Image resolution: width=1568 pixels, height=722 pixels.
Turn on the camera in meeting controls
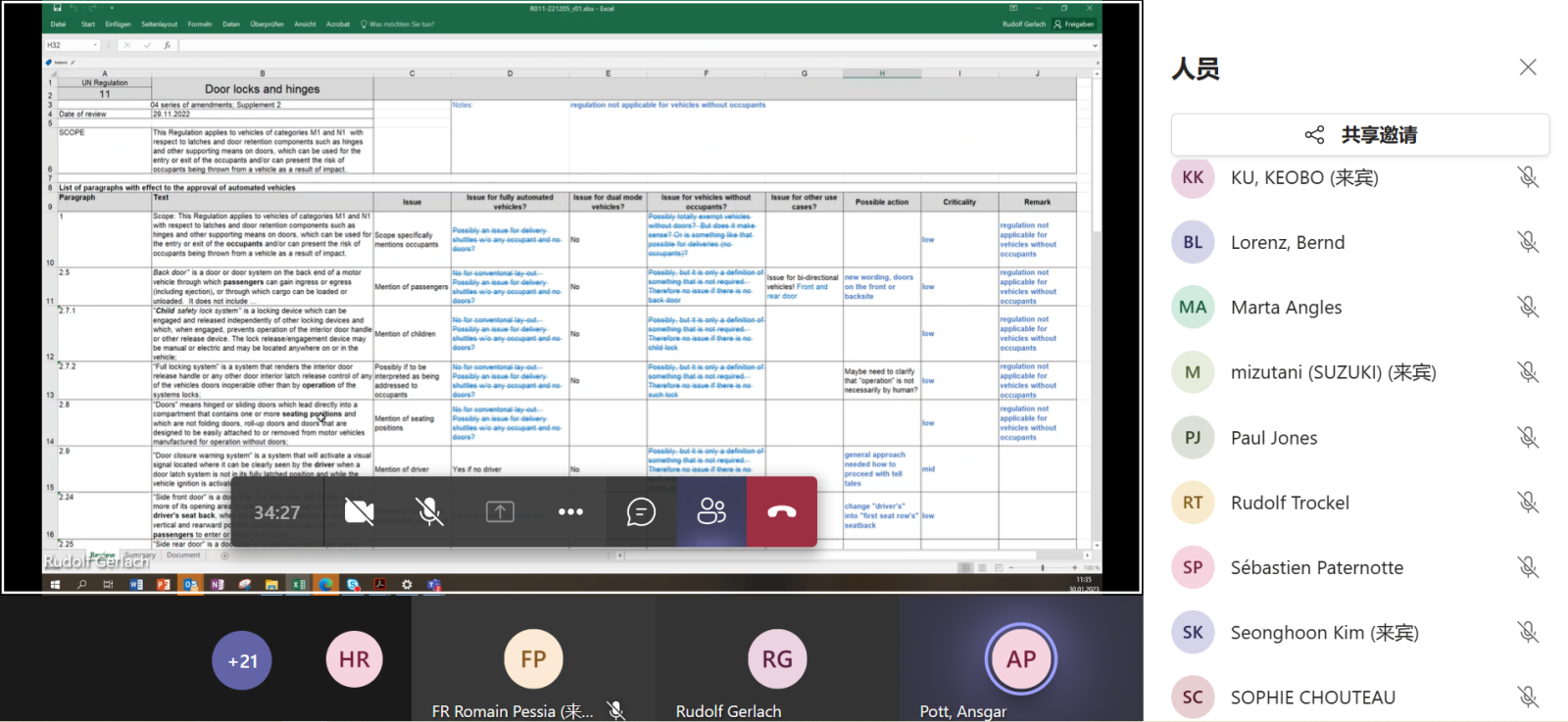[359, 511]
